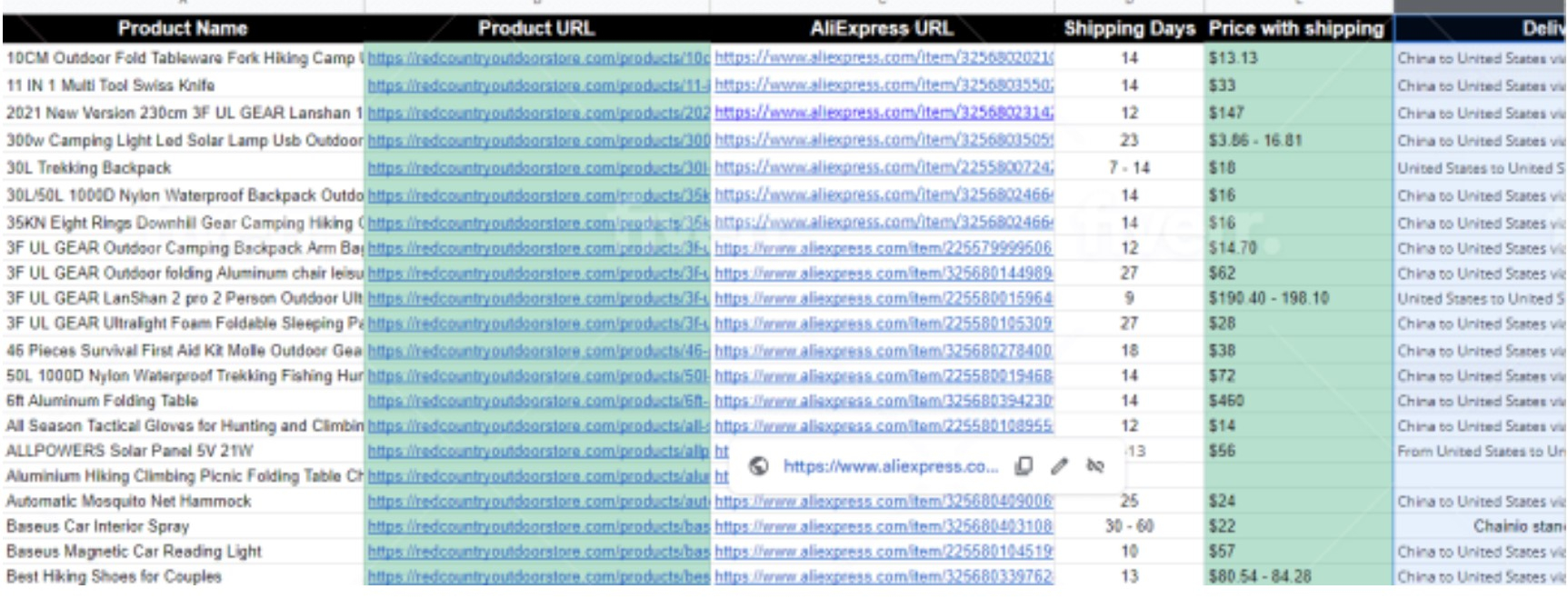Click the pencil edit link icon
1568x599 pixels.
click(x=1059, y=466)
